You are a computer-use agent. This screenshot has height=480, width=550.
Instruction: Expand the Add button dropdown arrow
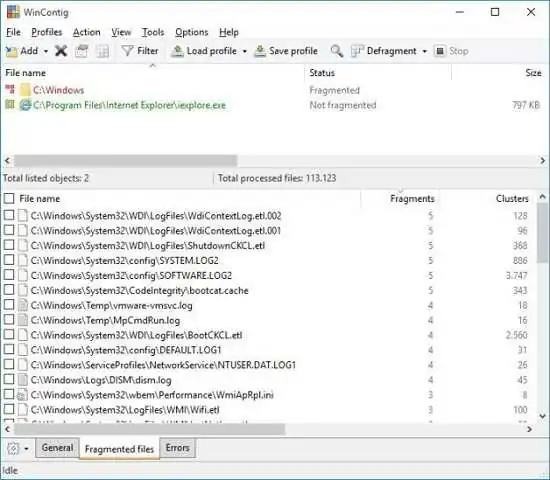point(46,52)
